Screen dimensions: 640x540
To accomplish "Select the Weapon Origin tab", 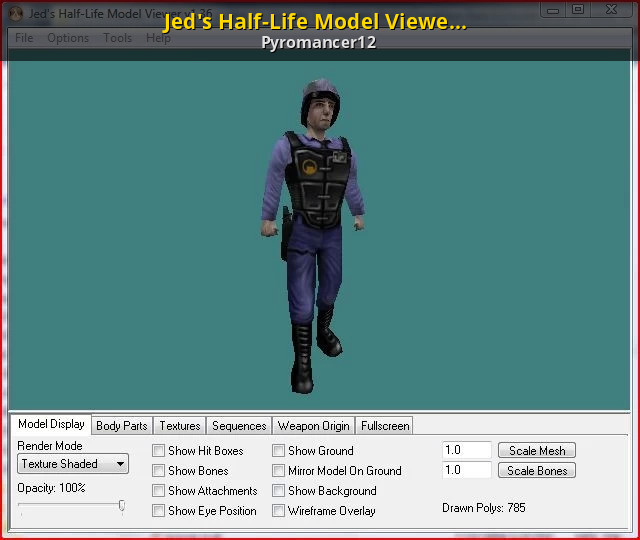I will coord(313,426).
